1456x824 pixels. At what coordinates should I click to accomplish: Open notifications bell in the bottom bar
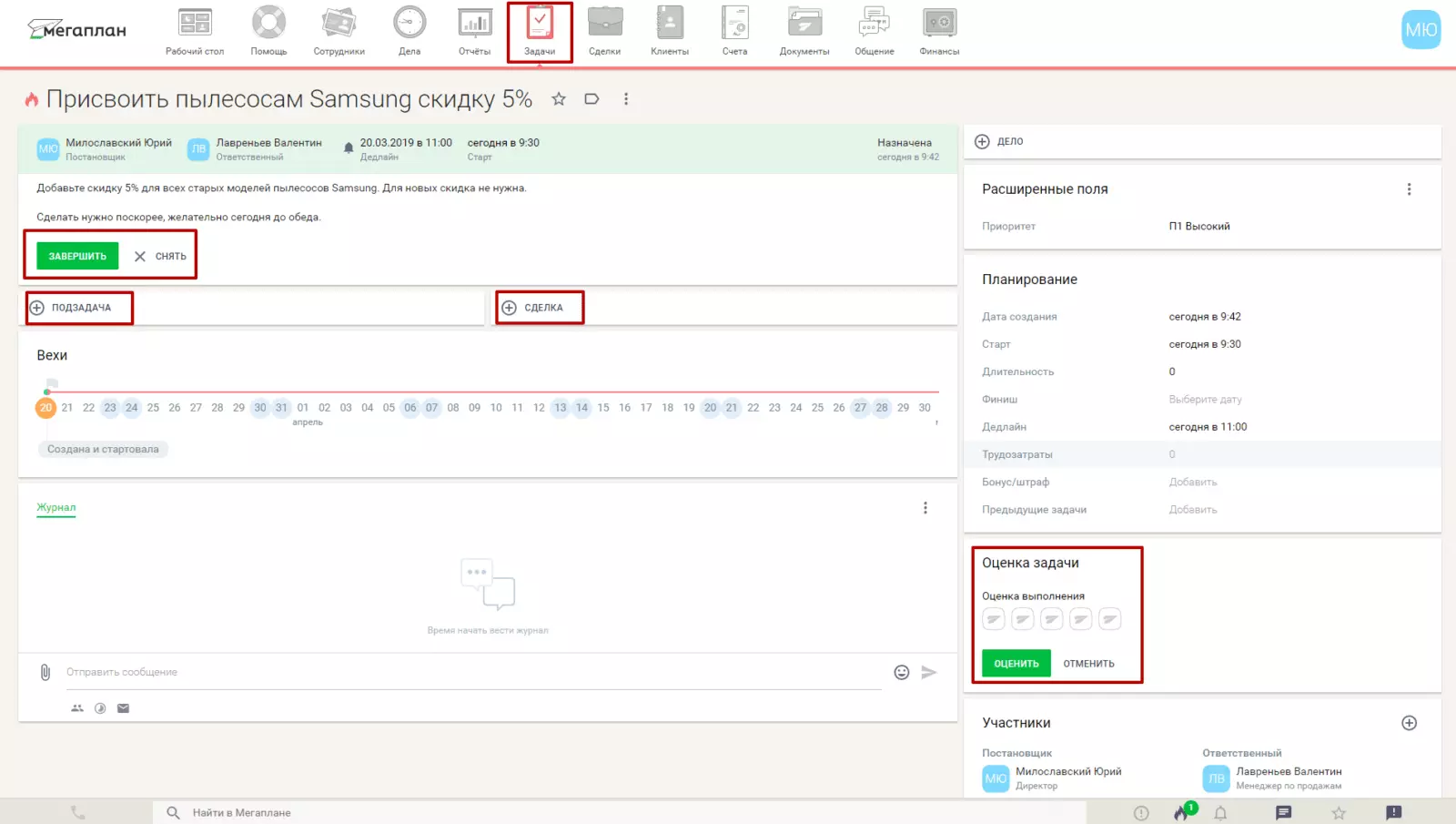tap(1221, 813)
